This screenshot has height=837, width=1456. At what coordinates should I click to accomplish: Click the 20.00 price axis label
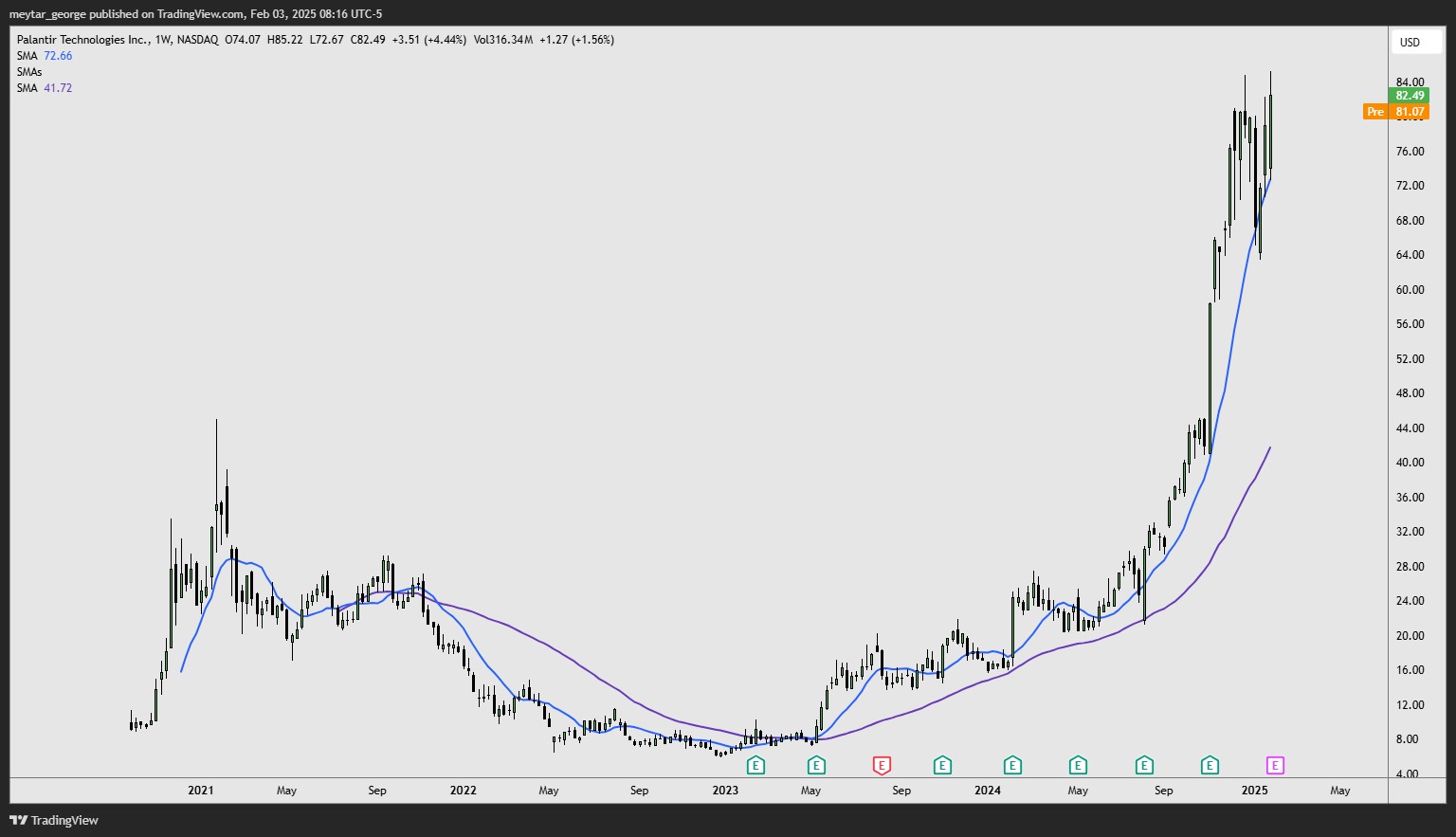tap(1410, 636)
